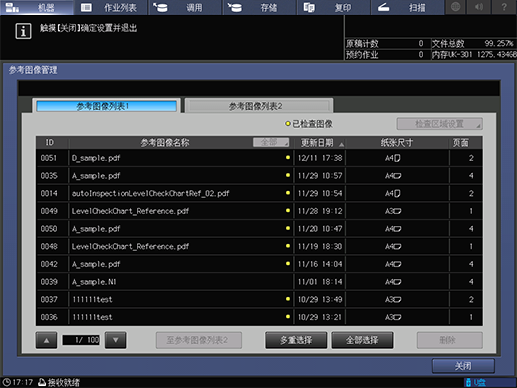Click the globe icon in top bar
517x388 pixels.
(x=456, y=7)
